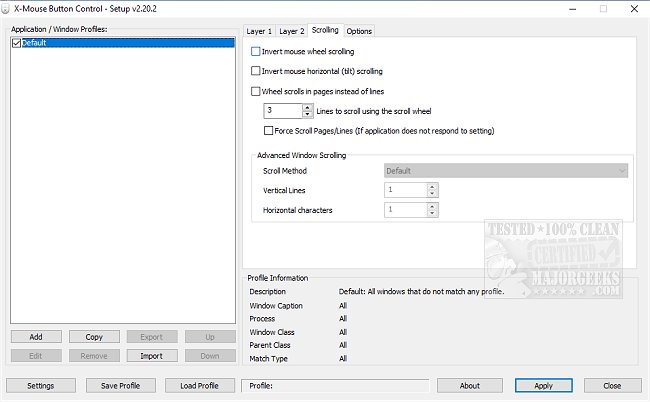Open the About dialog

pyautogui.click(x=470, y=386)
